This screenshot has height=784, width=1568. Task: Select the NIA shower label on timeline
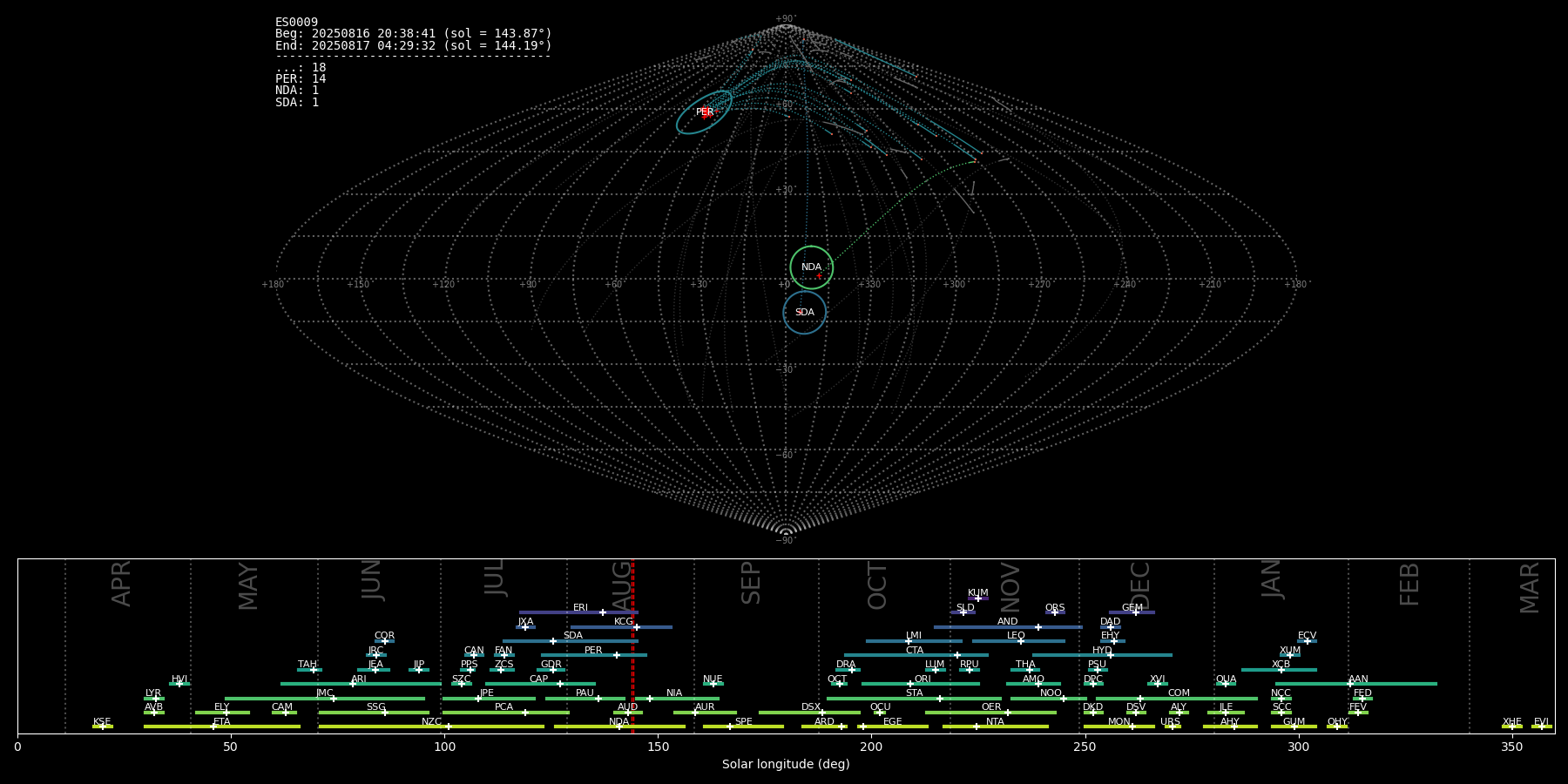coord(674,693)
